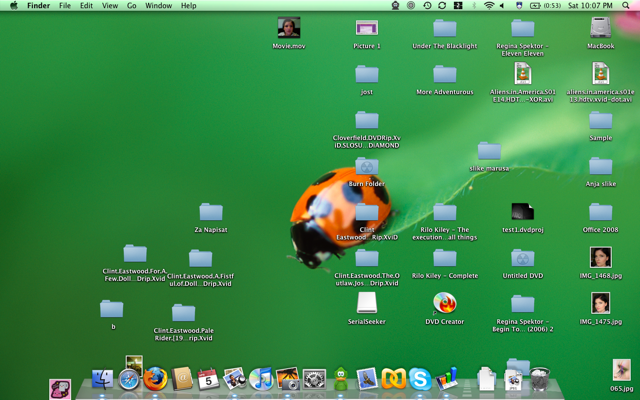Select the 065.jpg file thumbnail
This screenshot has width=640, height=400.
pos(622,371)
